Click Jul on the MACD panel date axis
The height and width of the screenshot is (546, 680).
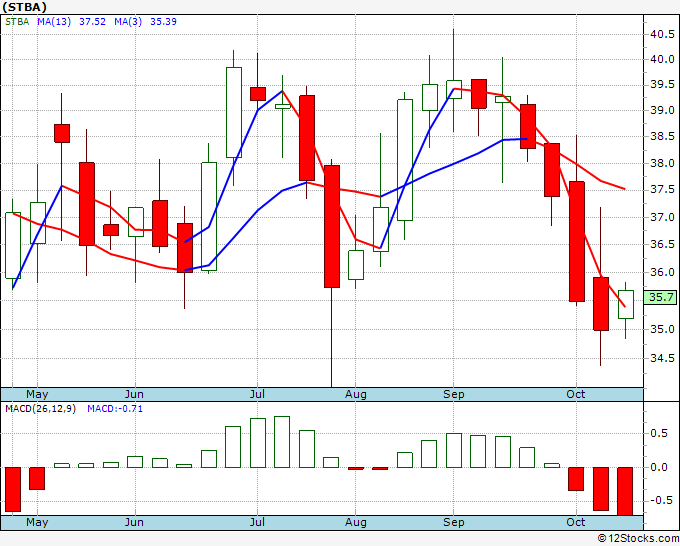tap(257, 522)
